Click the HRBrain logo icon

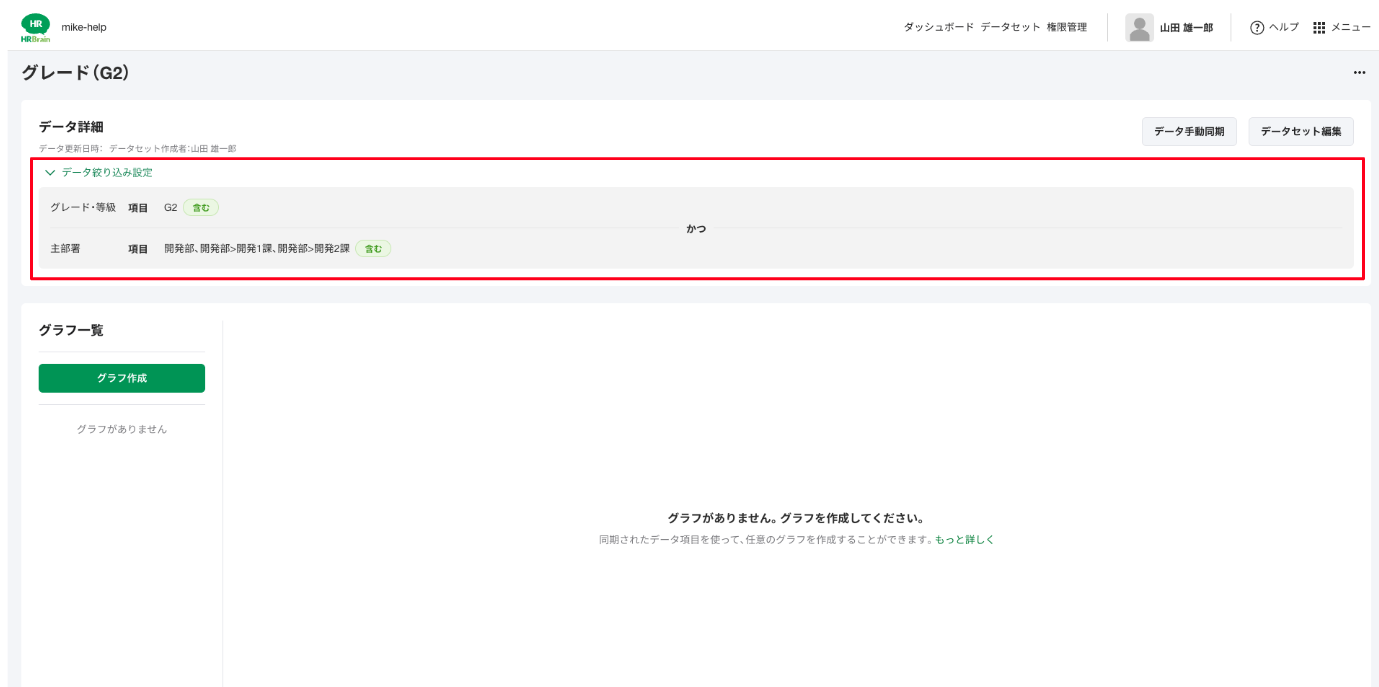coord(35,27)
